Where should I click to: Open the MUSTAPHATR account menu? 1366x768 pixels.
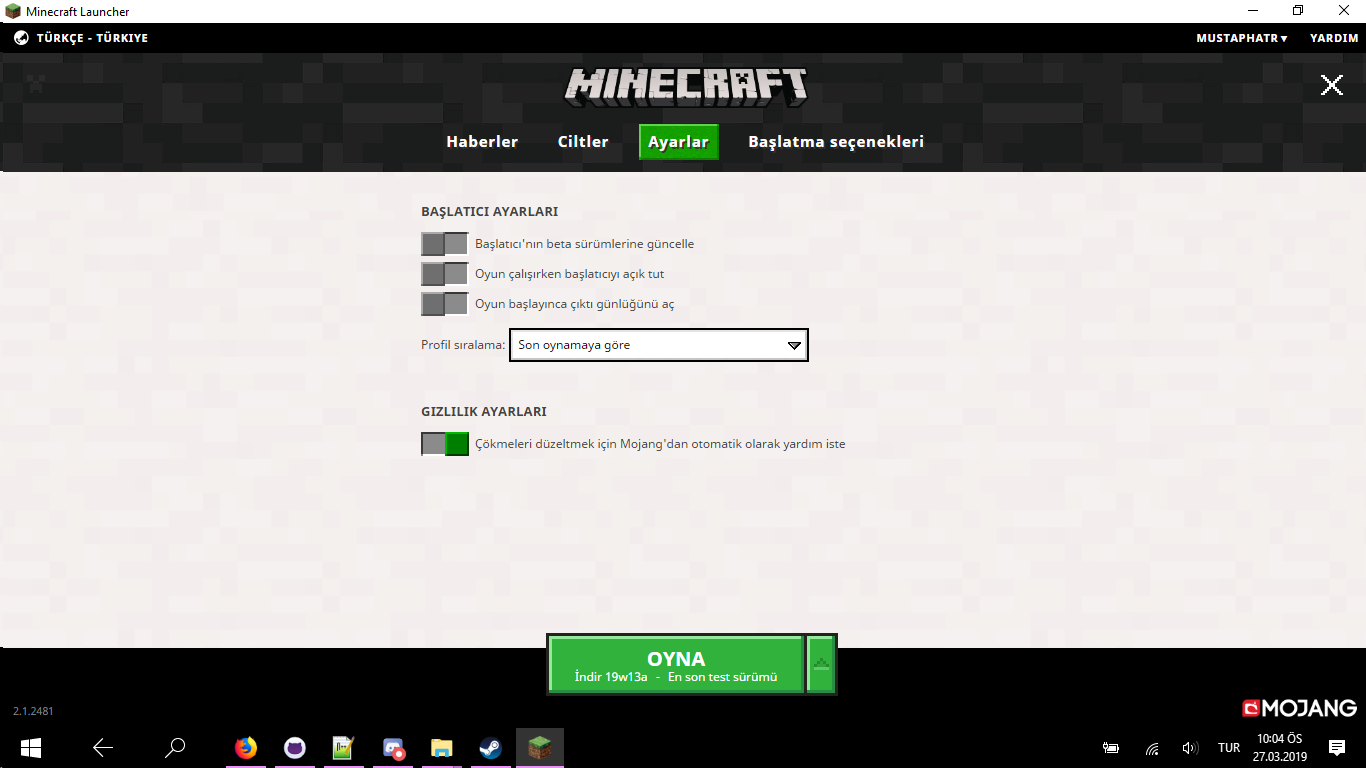1241,38
